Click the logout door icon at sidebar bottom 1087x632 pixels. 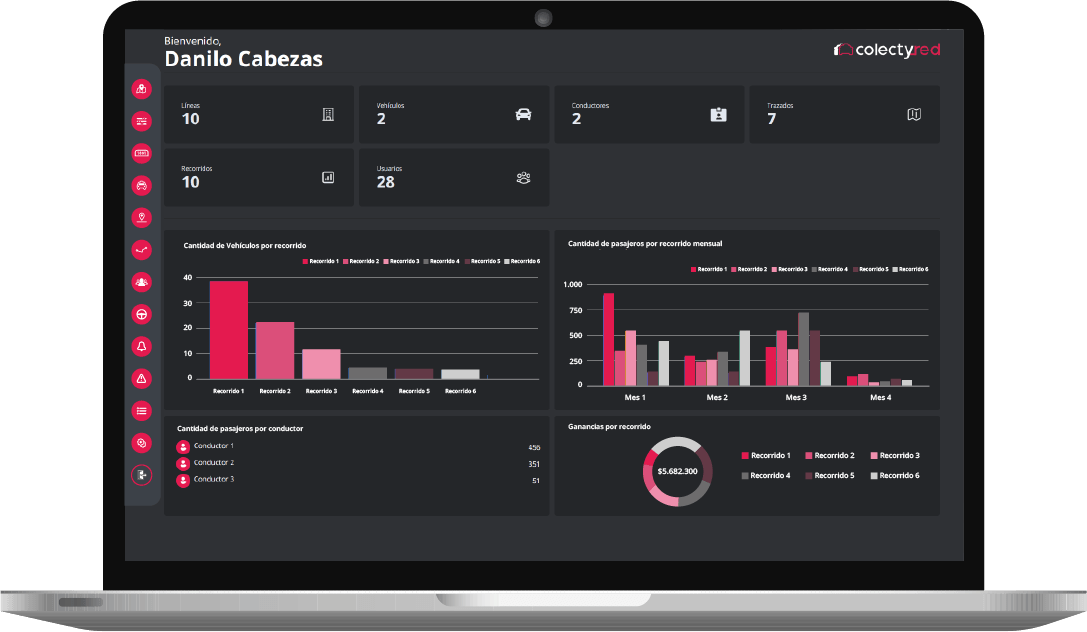(141, 475)
